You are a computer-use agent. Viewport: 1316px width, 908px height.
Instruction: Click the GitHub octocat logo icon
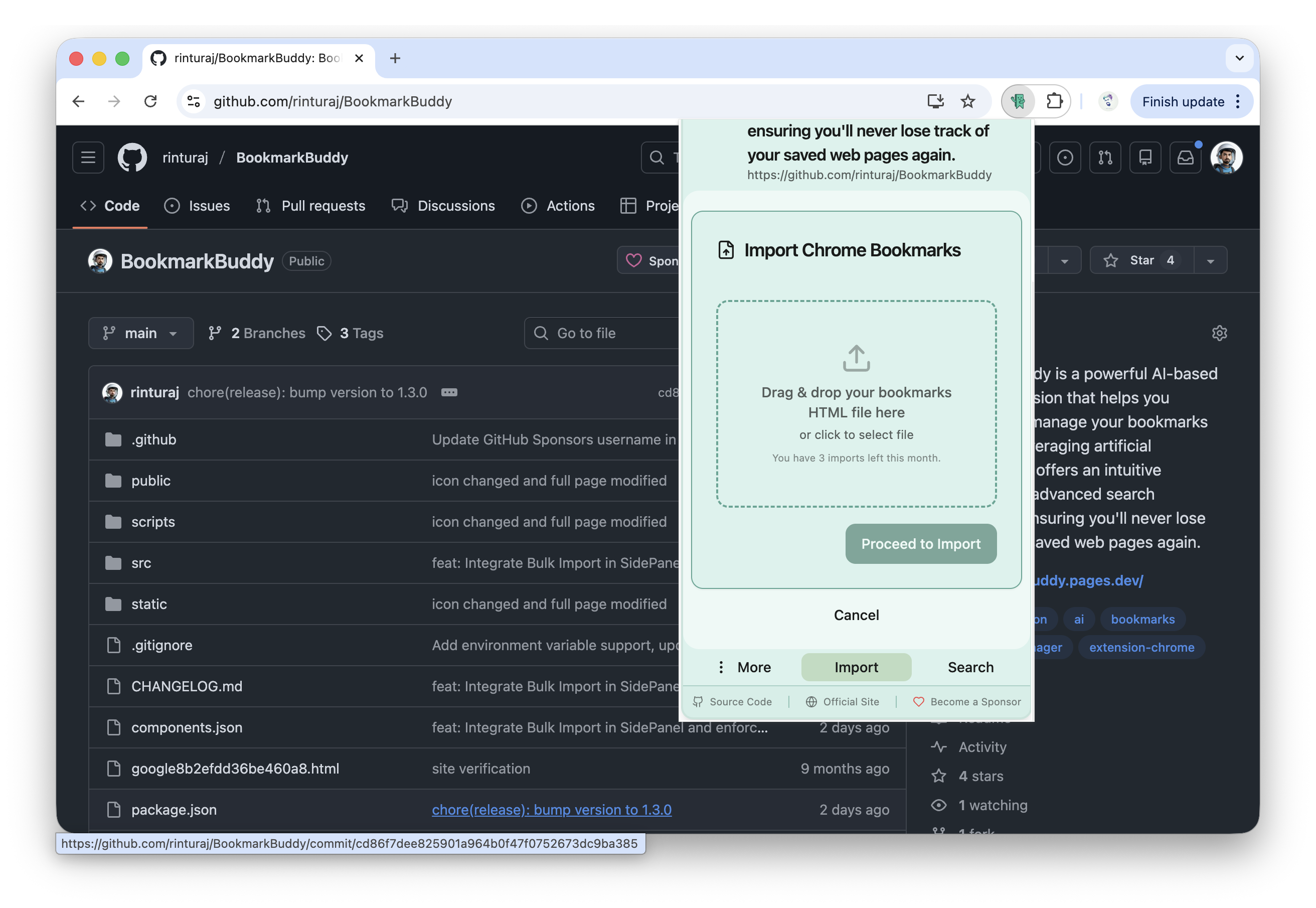tap(132, 158)
